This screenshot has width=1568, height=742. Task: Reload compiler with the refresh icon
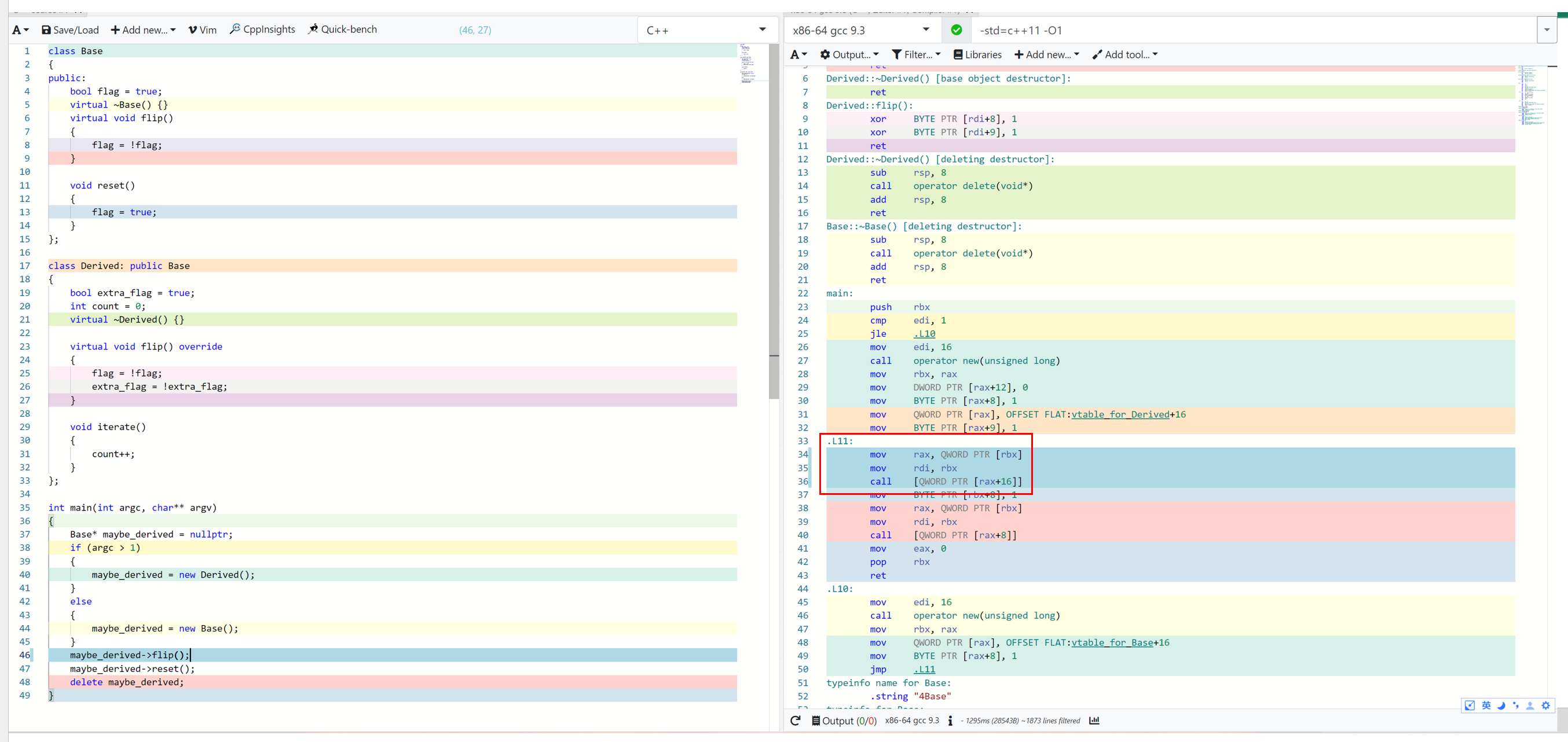pos(795,721)
